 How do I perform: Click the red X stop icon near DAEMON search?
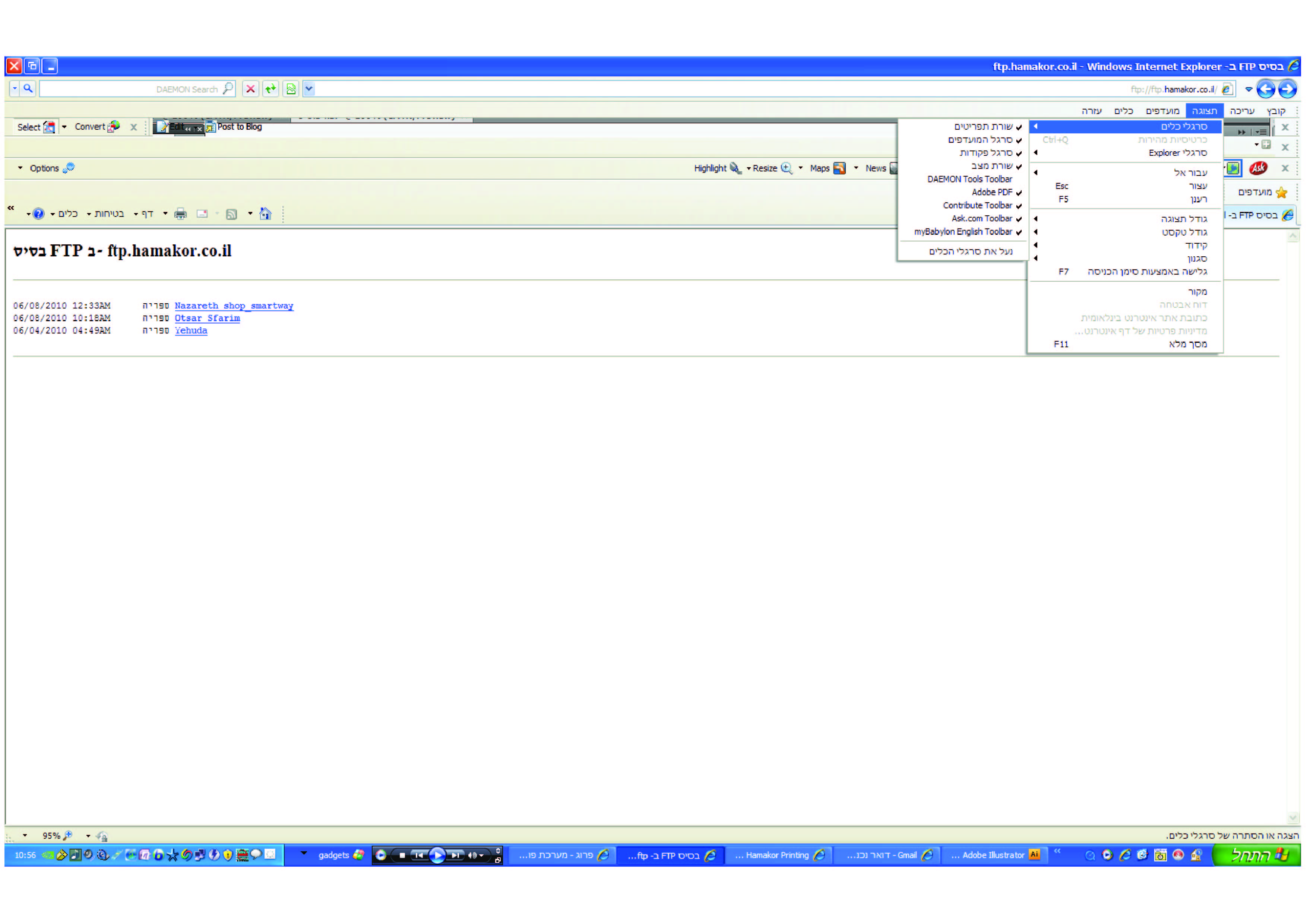[x=250, y=89]
